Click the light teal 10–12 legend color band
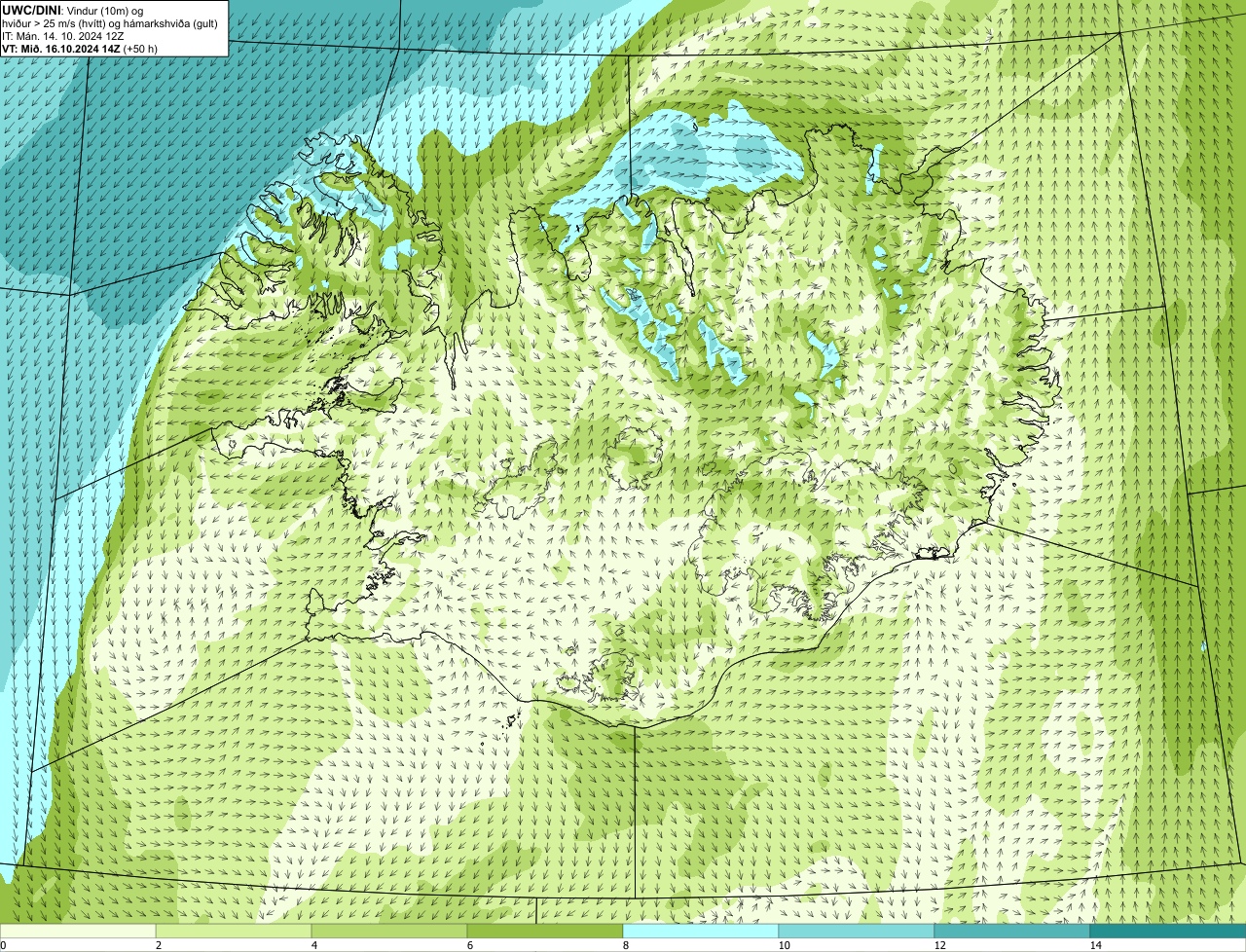This screenshot has width=1246, height=952. pyautogui.click(x=857, y=931)
